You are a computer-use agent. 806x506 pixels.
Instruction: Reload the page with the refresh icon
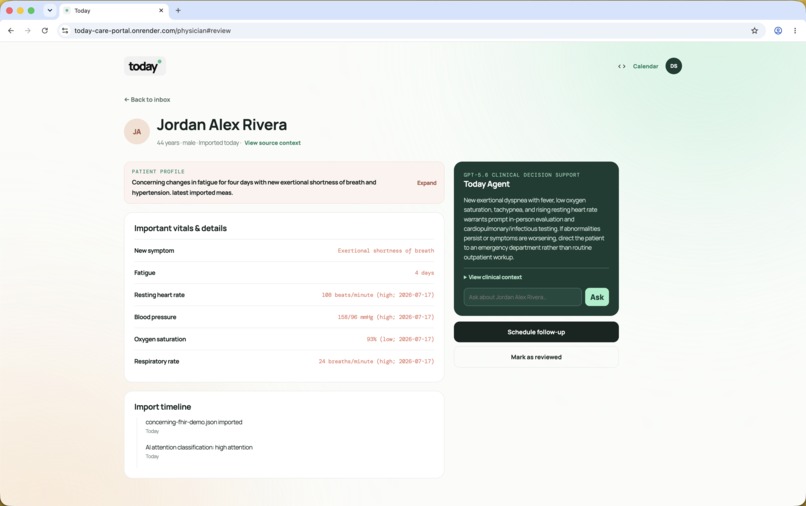click(x=45, y=31)
